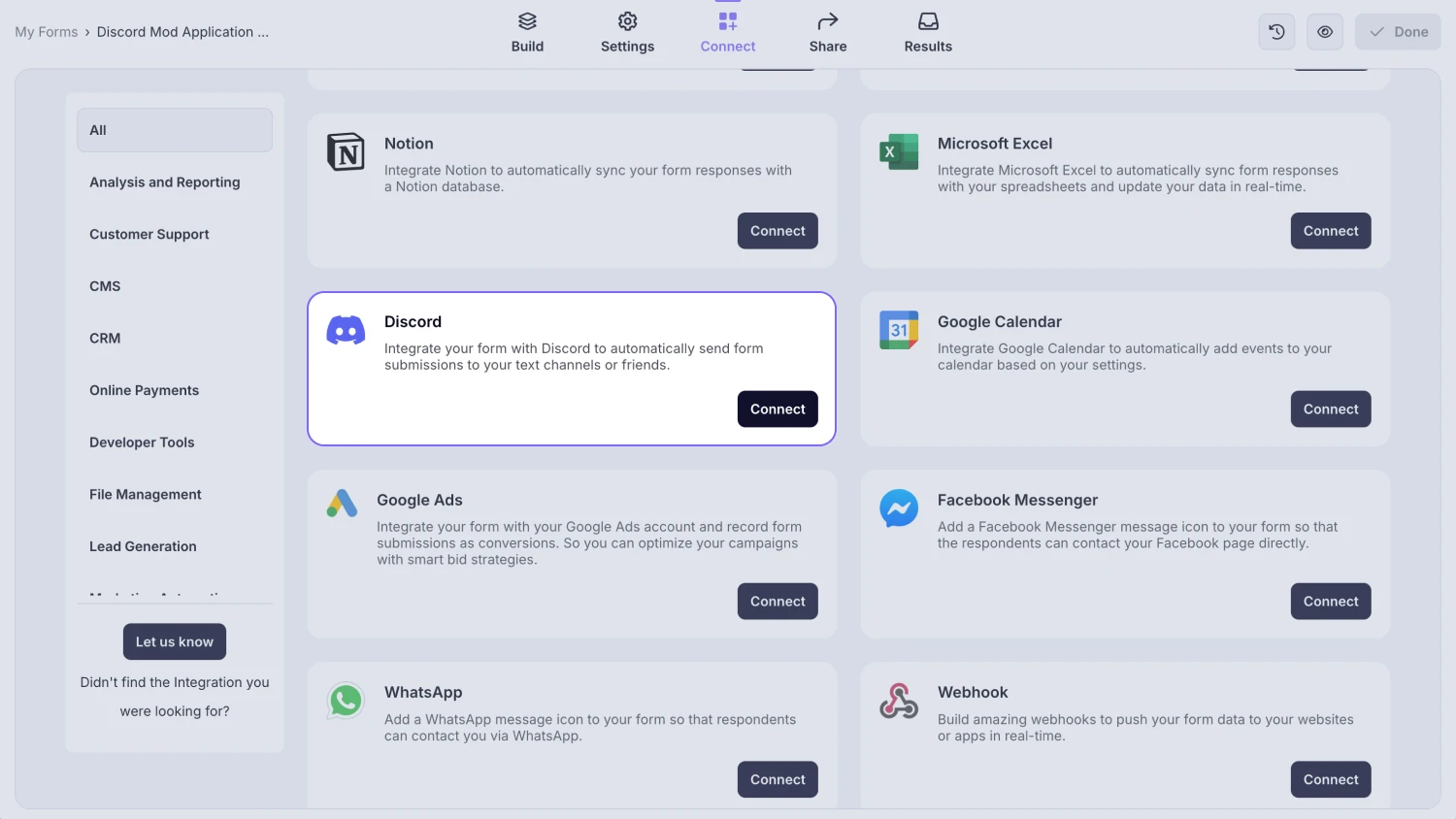Click the Discord integration icon
The width and height of the screenshot is (1456, 819).
[x=346, y=330]
